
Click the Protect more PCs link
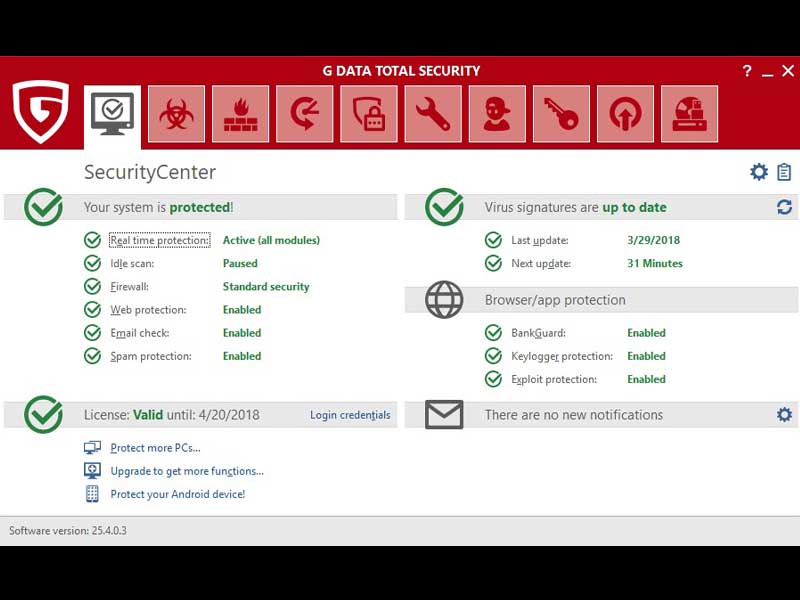(155, 448)
